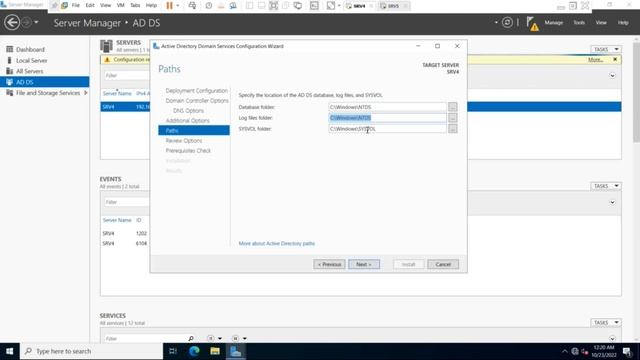Viewport: 640px width, 360px height.
Task: Go to Domain Controller Options step
Action: (x=197, y=100)
